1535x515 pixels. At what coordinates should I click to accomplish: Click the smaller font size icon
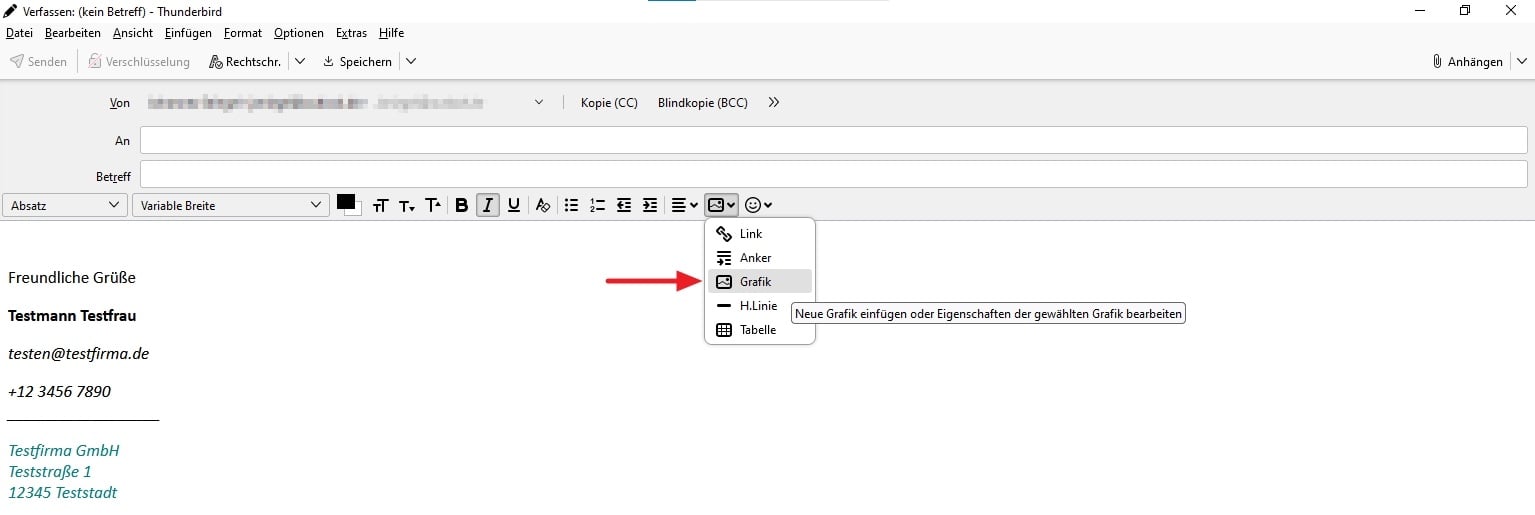click(407, 205)
